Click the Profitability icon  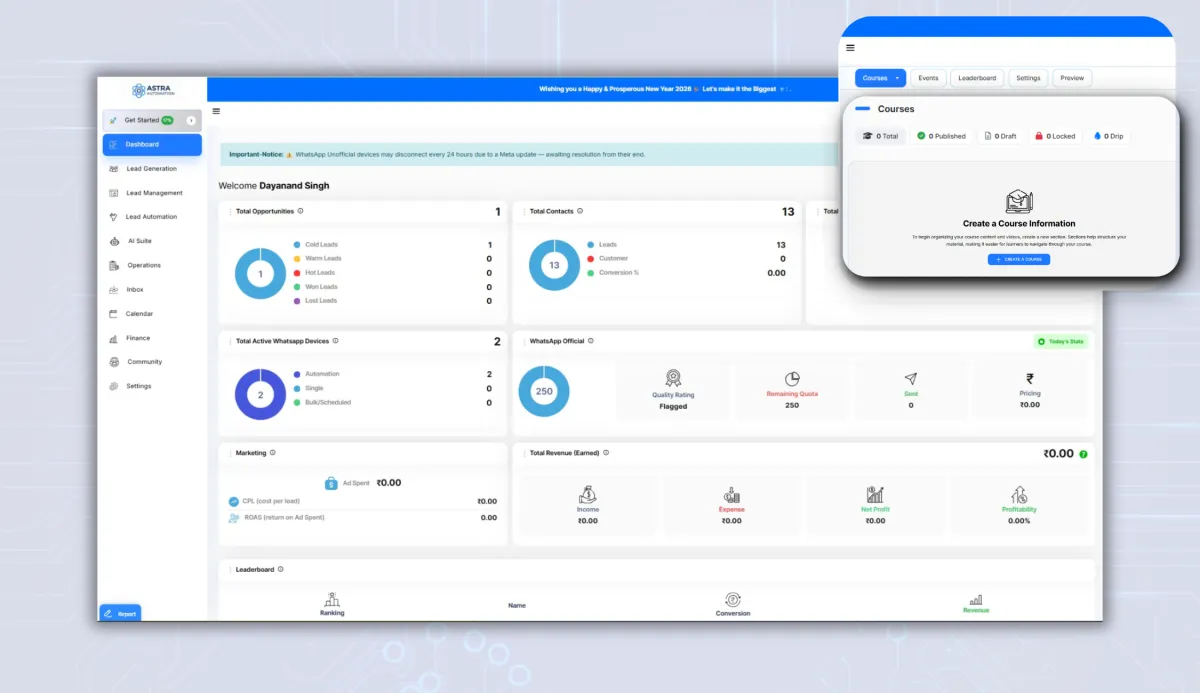tap(1019, 495)
